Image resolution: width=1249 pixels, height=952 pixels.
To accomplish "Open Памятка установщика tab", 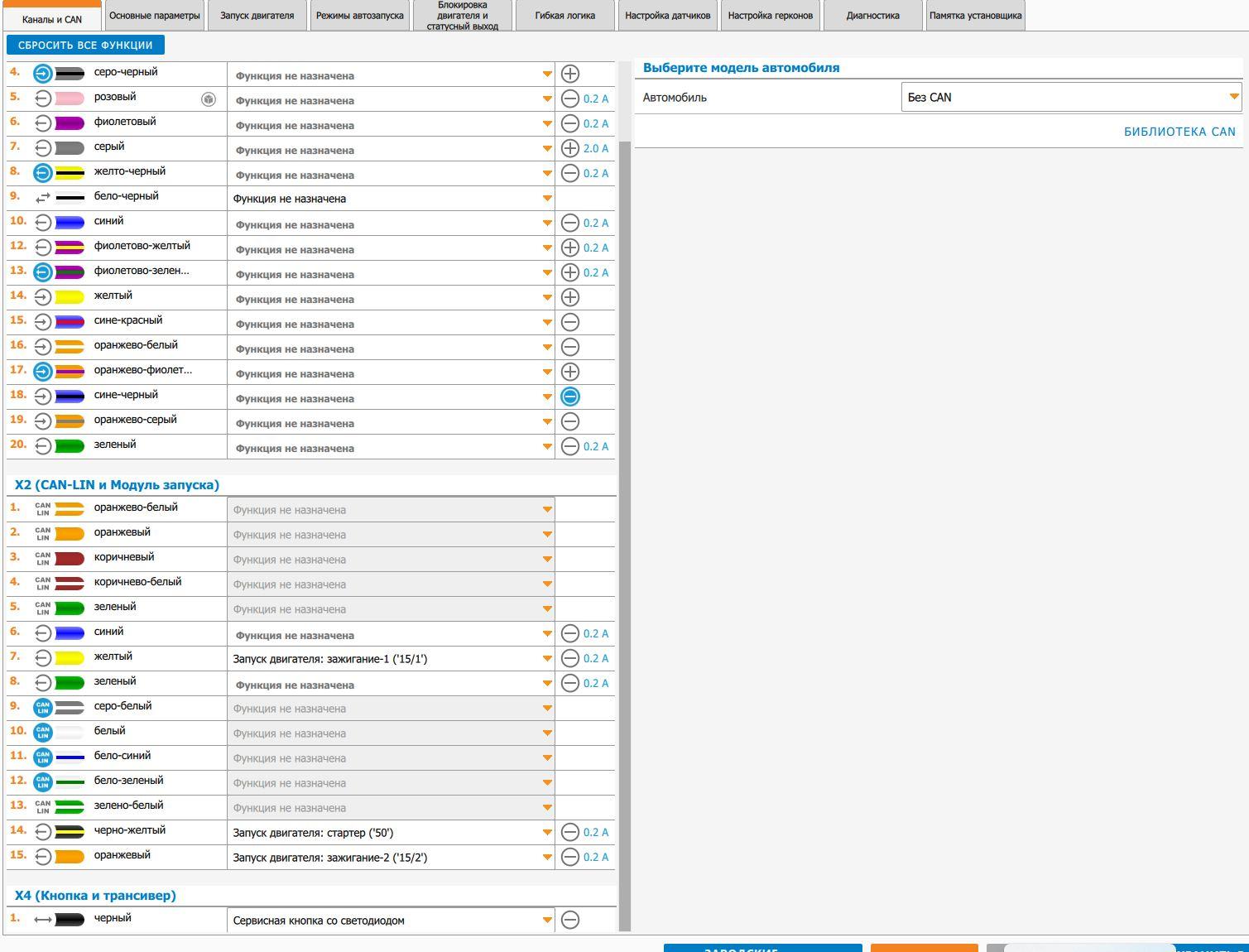I will (x=976, y=16).
